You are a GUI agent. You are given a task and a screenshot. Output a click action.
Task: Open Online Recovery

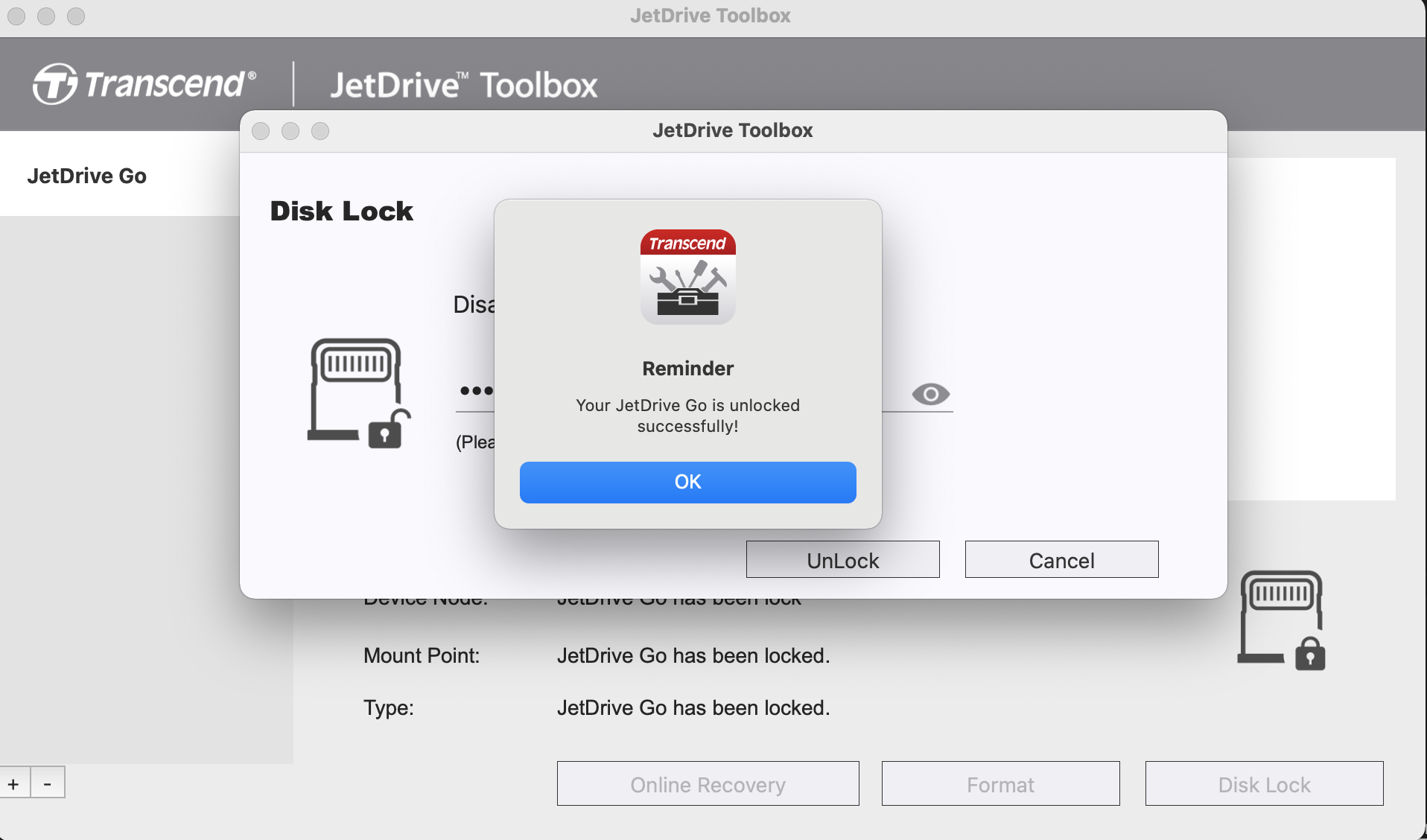click(708, 784)
